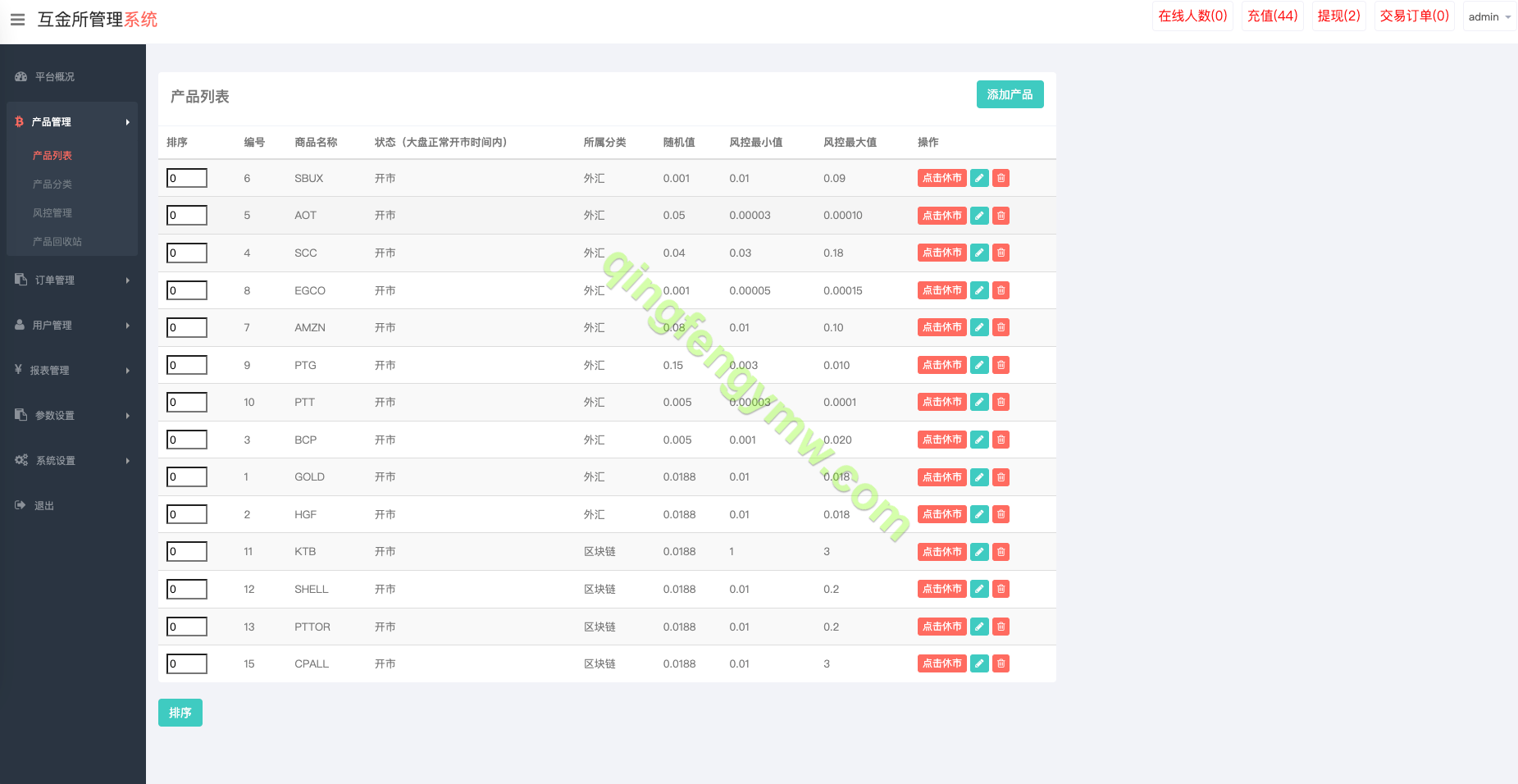Screen dimensions: 1518x784
Task: Open 提现(2) notifications link
Action: coord(1339,16)
